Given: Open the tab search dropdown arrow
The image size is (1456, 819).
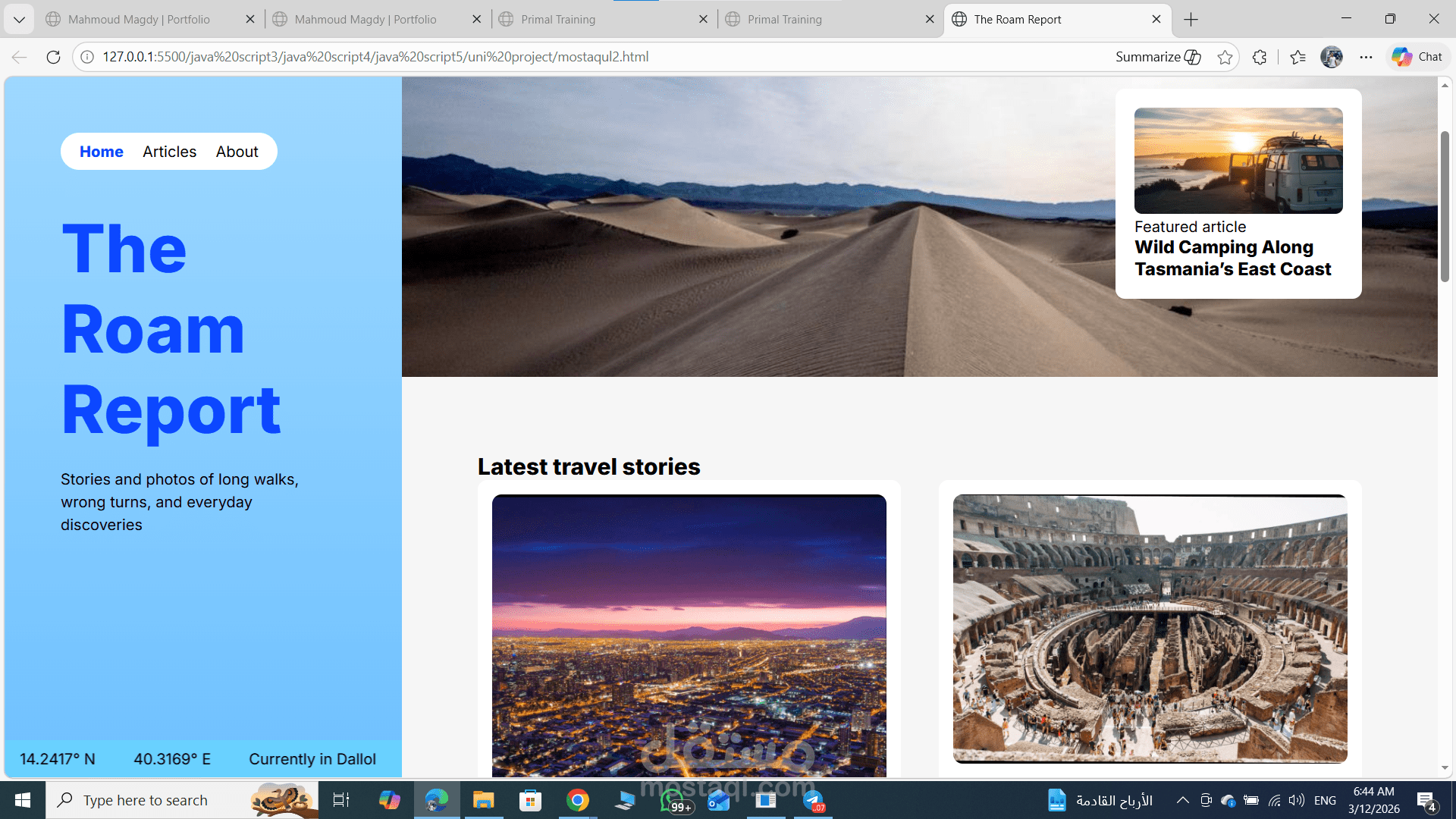Looking at the screenshot, I should [19, 19].
